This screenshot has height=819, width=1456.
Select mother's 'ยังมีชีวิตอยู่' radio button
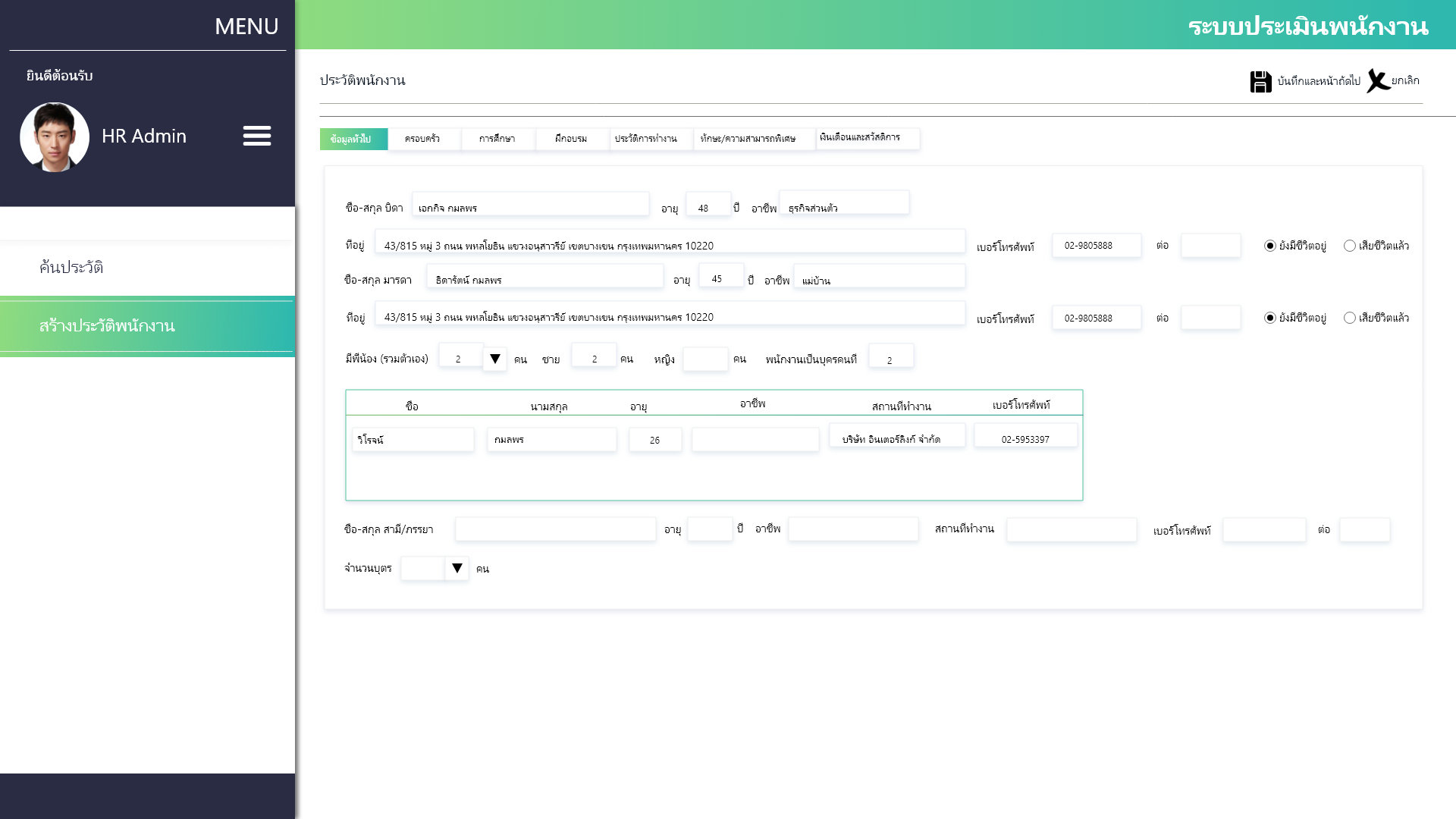click(1270, 318)
